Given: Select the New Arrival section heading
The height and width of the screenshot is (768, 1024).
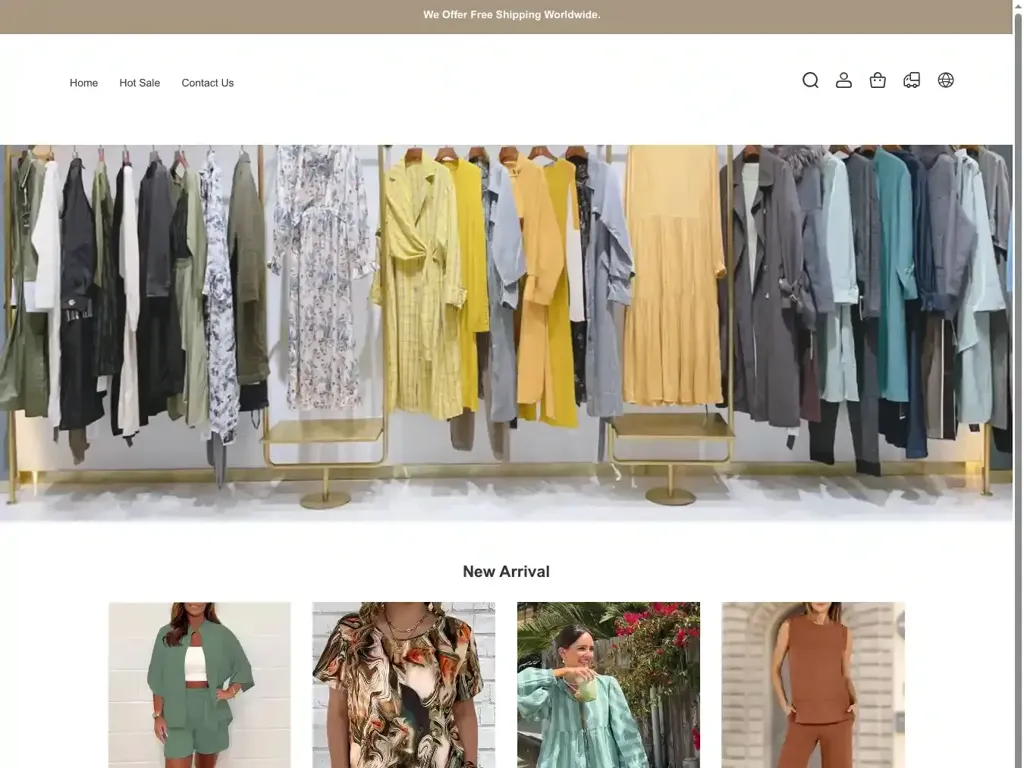Looking at the screenshot, I should [x=506, y=572].
